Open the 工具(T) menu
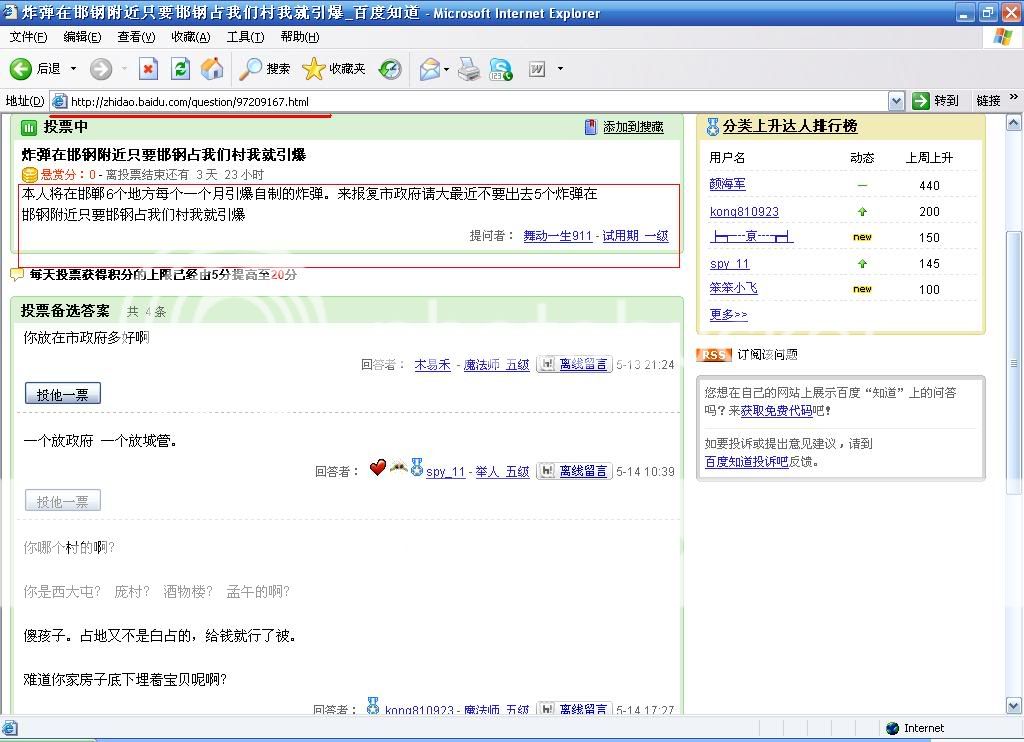Screen dimensions: 1024x742 pos(245,37)
